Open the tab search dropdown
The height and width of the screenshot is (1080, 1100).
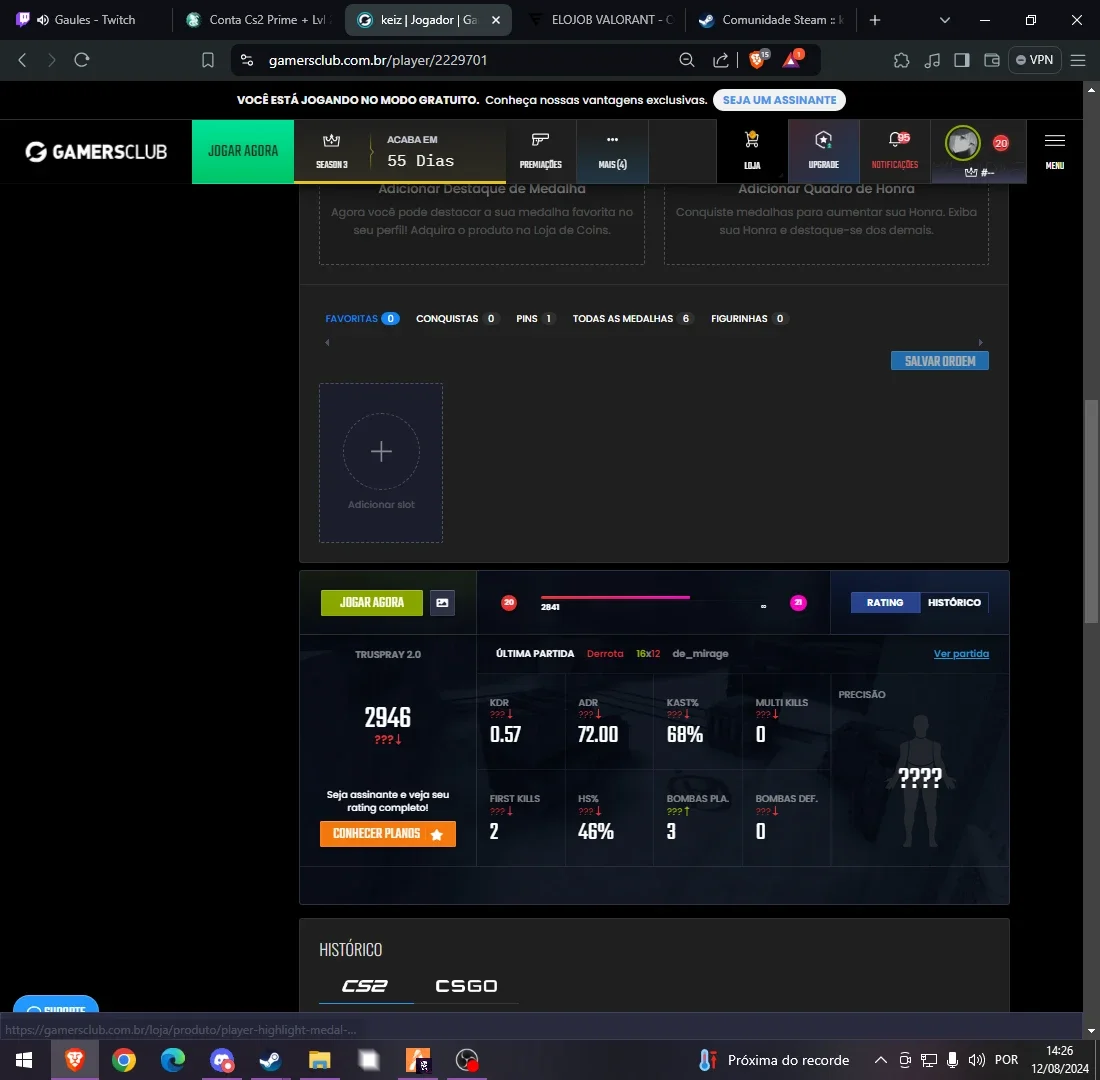tap(944, 20)
